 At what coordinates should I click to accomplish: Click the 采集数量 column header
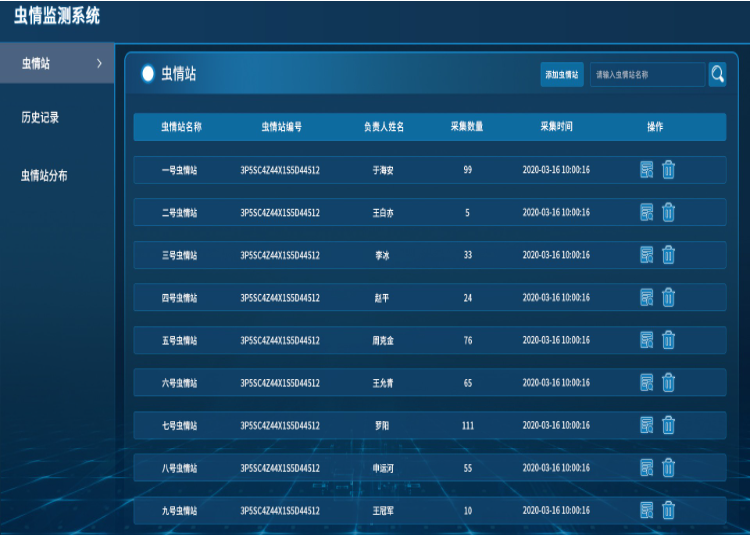[467, 127]
